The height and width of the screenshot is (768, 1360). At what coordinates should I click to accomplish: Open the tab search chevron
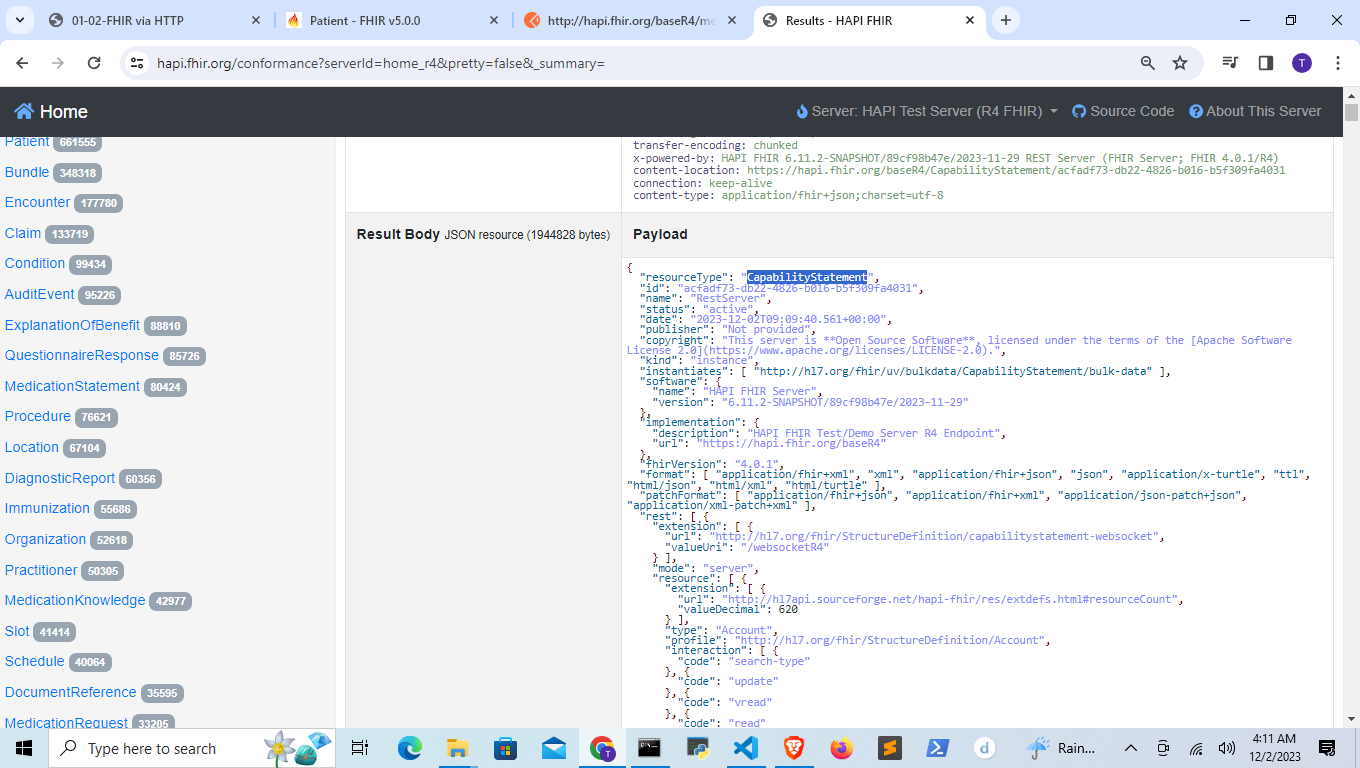[21, 20]
